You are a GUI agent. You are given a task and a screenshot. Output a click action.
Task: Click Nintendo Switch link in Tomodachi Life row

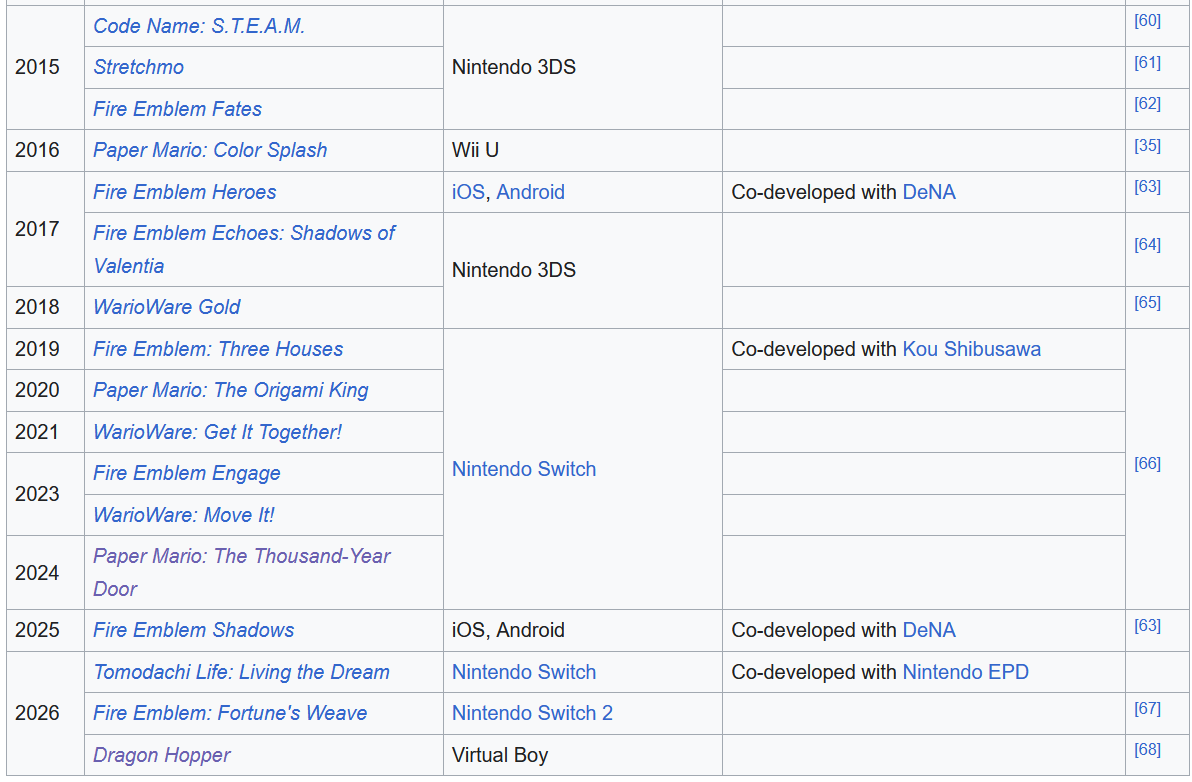click(x=524, y=672)
